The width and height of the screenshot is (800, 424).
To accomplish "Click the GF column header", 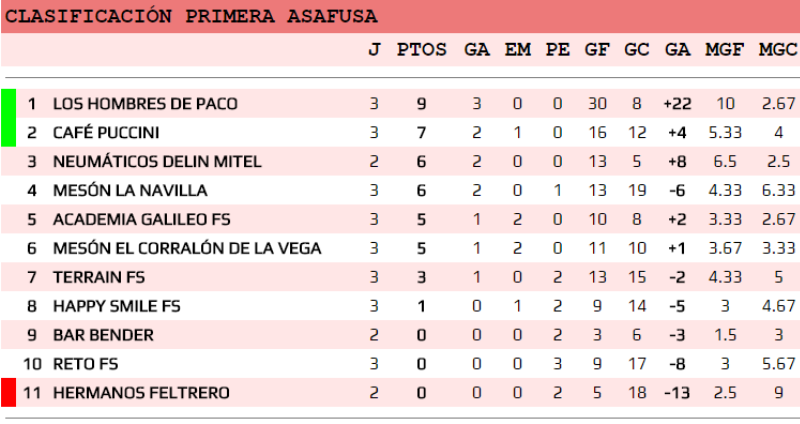I will [597, 49].
